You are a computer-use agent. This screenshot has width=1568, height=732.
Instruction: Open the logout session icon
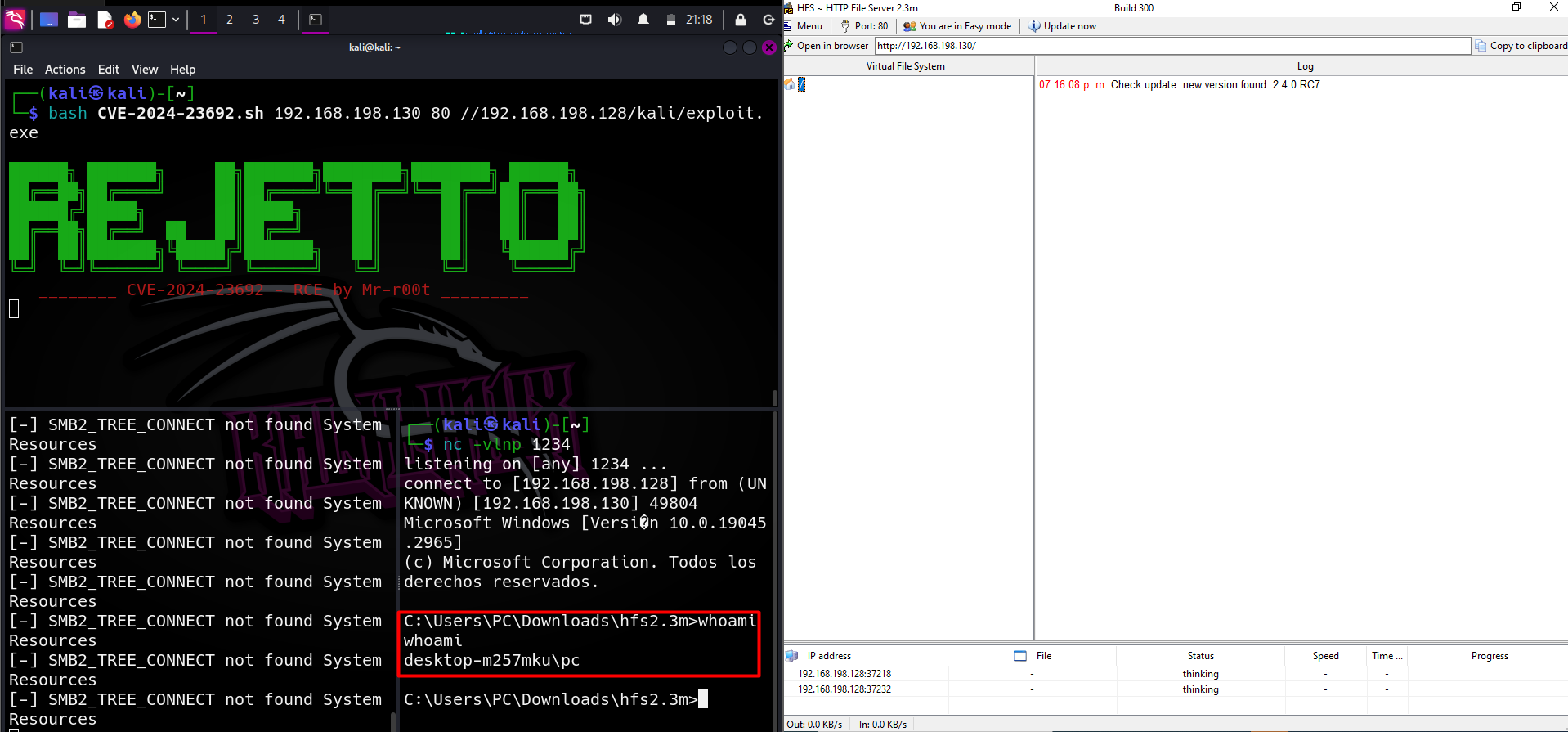point(768,20)
